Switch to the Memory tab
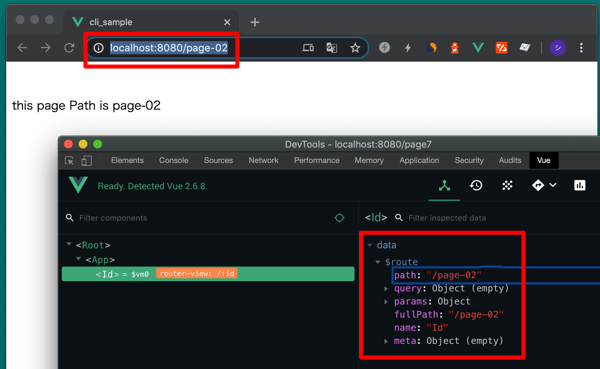600x369 pixels. [x=369, y=160]
